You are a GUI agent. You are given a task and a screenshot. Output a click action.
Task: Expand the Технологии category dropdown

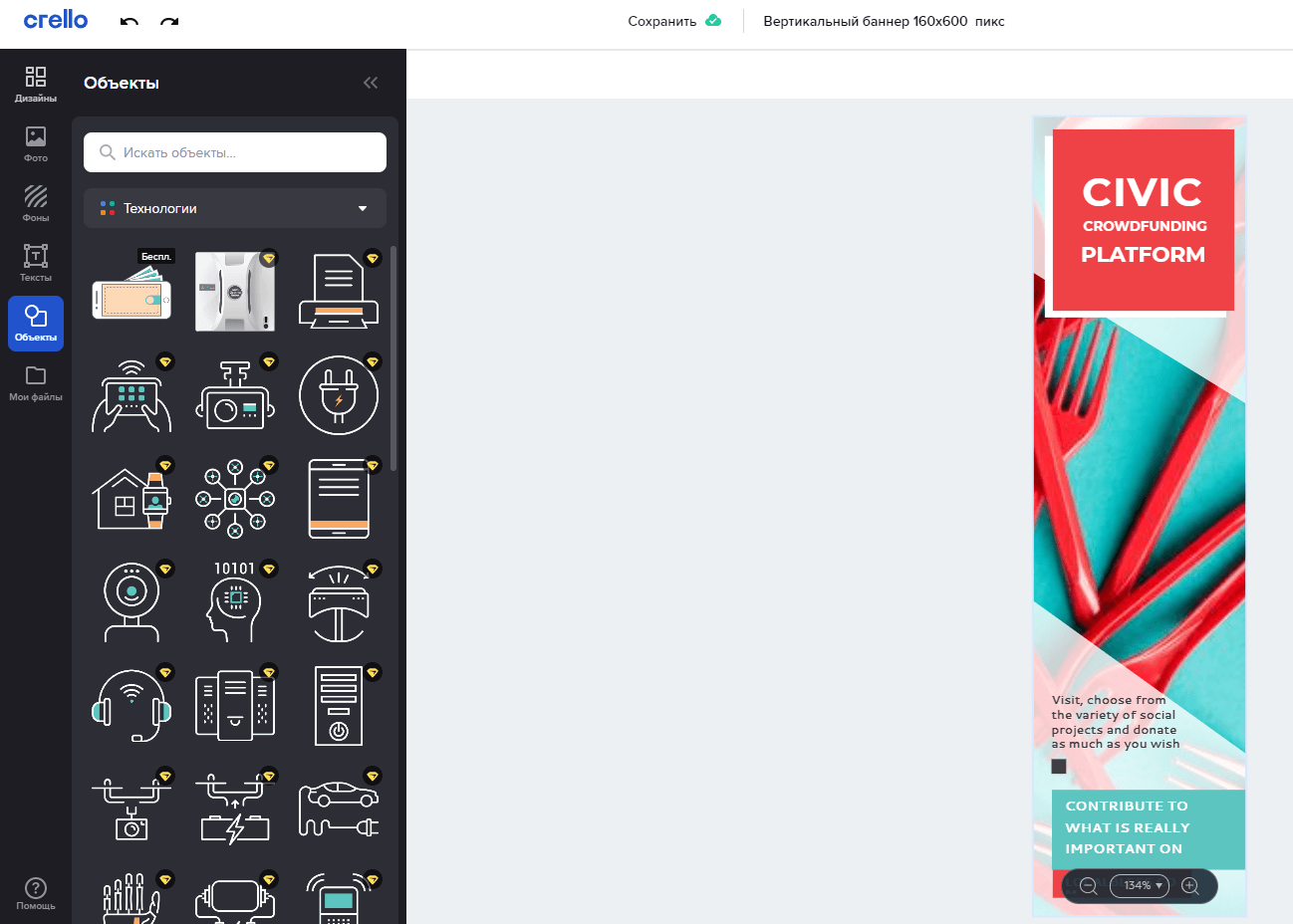pos(235,208)
